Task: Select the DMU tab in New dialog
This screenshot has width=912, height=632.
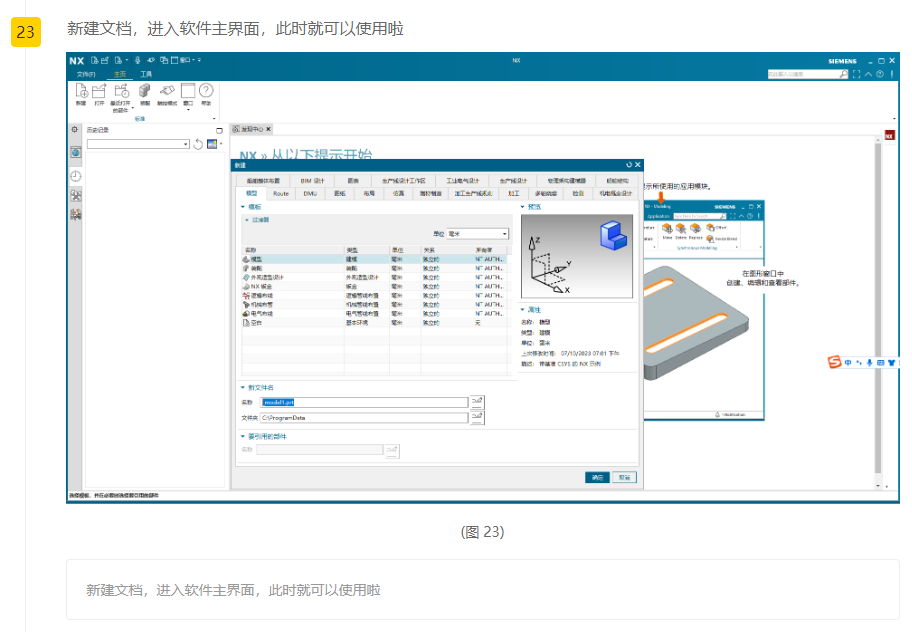Action: point(310,194)
